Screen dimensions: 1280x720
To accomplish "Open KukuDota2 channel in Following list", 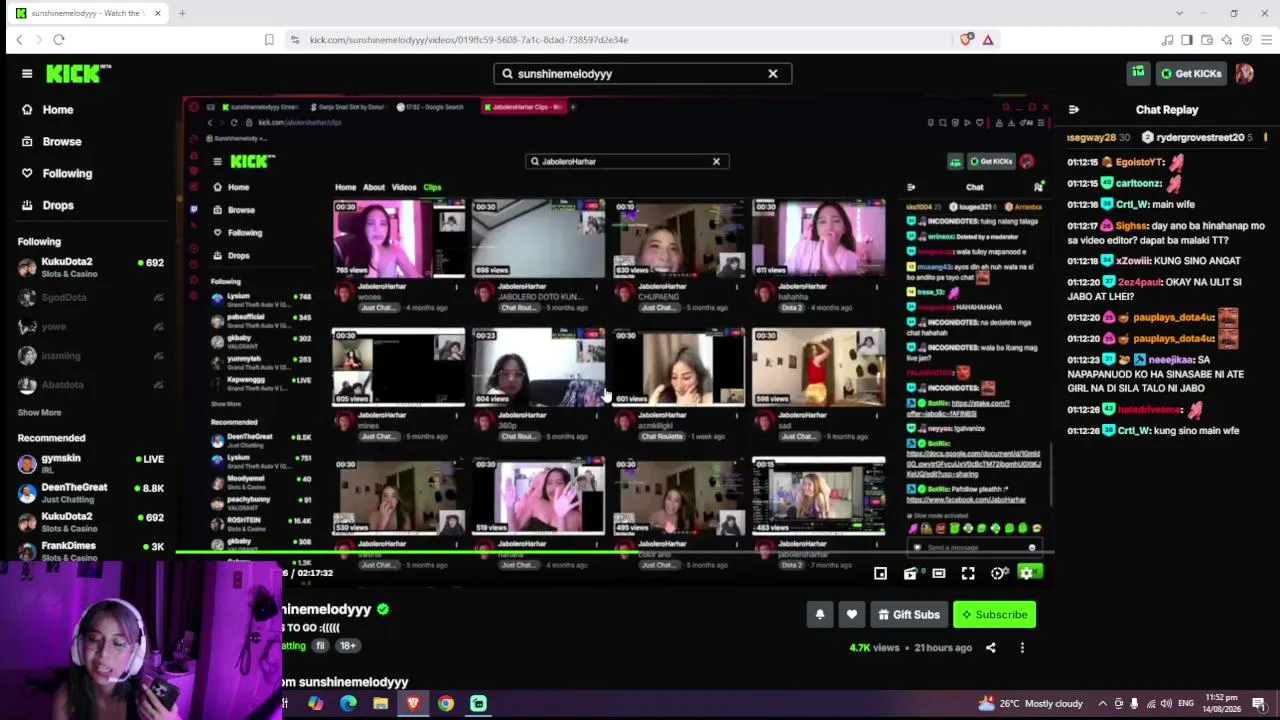I will [90, 268].
